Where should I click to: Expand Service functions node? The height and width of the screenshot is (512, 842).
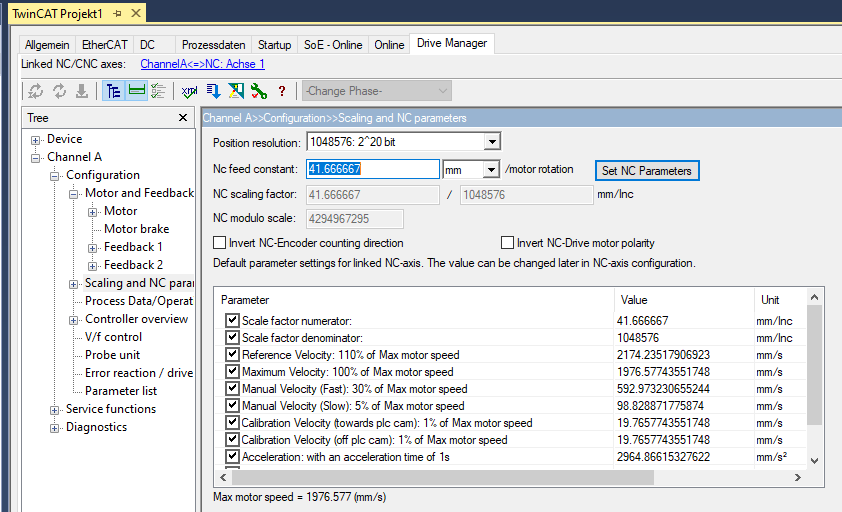pos(54,410)
